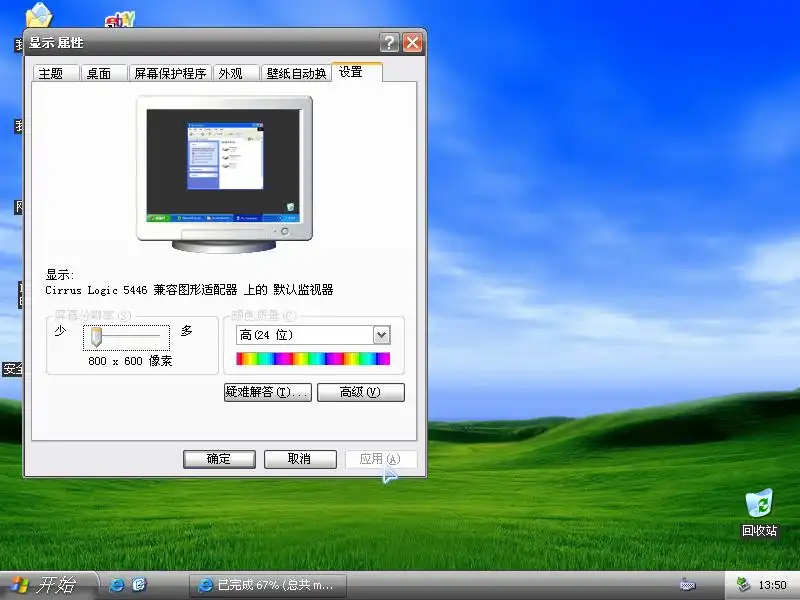
Task: Select the 设置 tab
Action: point(357,72)
